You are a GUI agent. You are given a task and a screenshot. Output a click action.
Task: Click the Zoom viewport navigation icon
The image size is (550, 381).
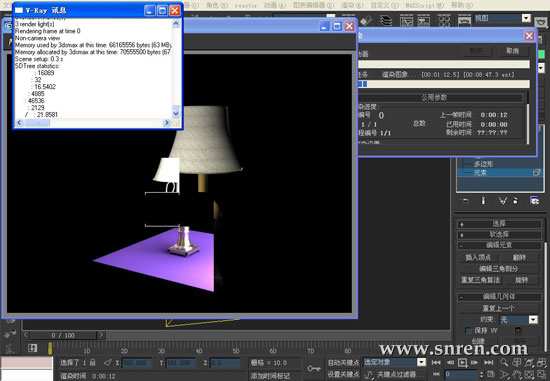(x=504, y=363)
